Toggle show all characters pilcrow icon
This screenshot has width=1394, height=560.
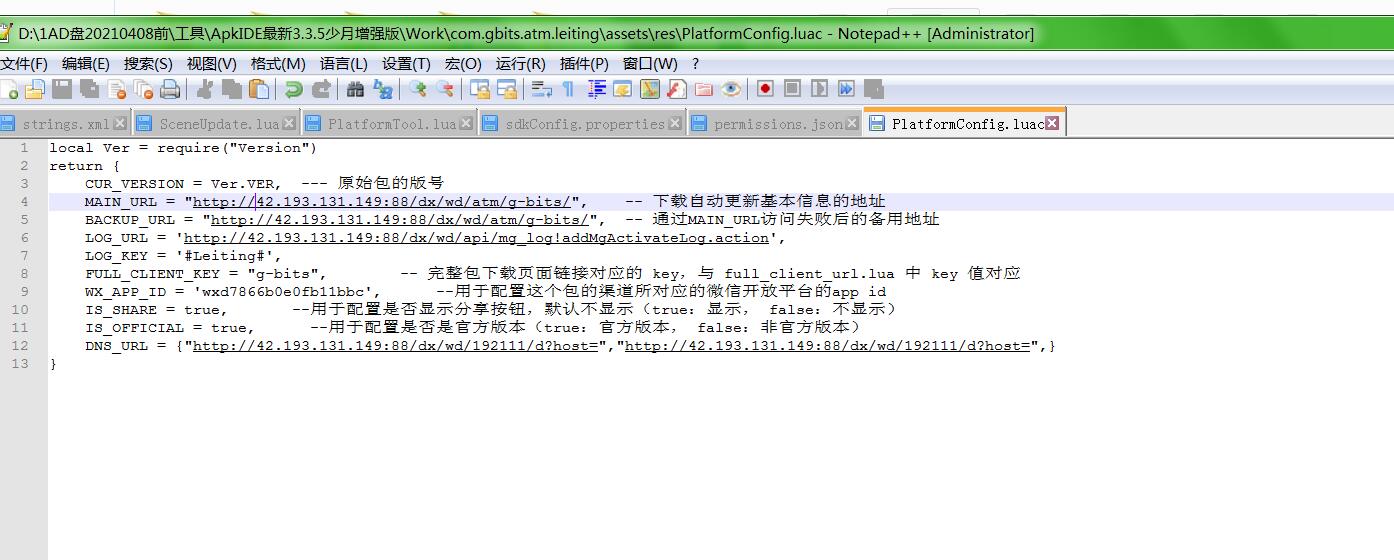pyautogui.click(x=568, y=89)
